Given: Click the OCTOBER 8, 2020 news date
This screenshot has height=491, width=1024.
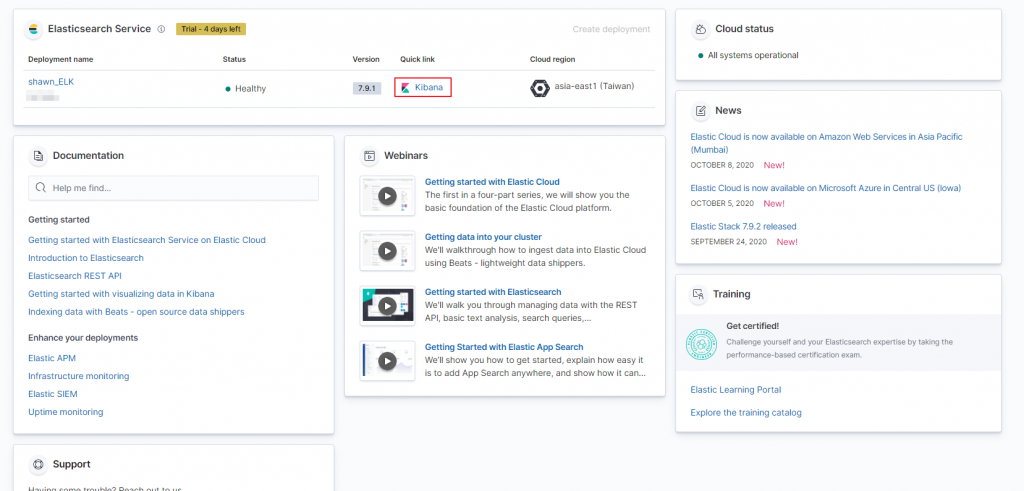Looking at the screenshot, I should tap(722, 165).
